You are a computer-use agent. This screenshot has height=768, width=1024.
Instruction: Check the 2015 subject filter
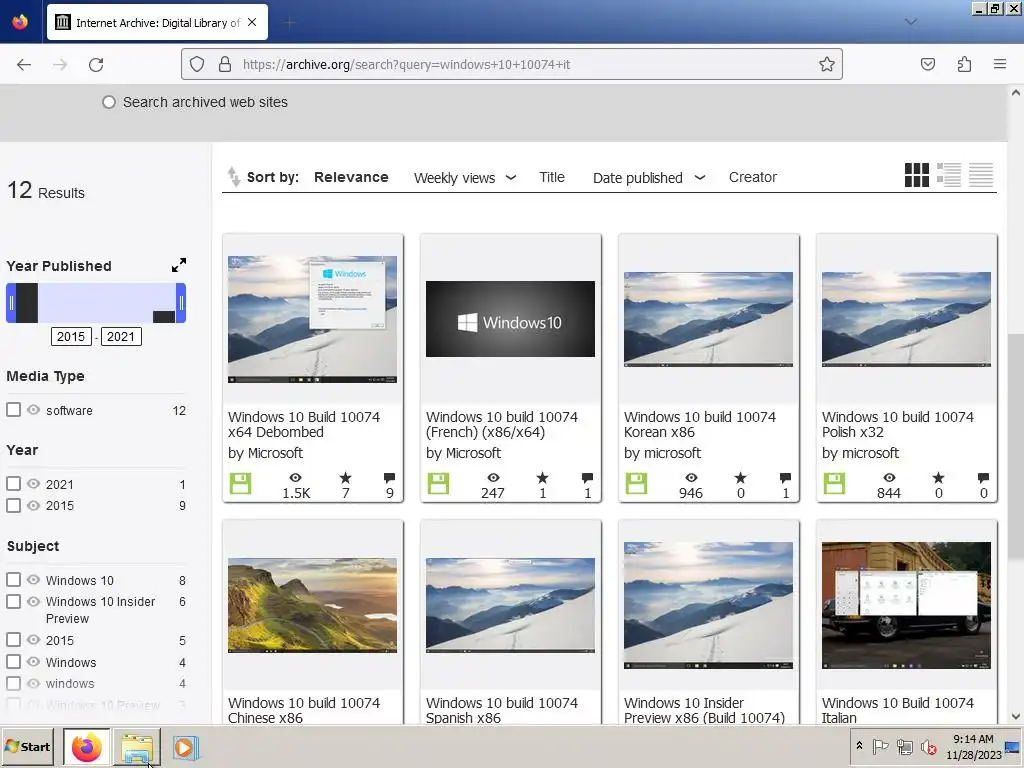pos(13,639)
